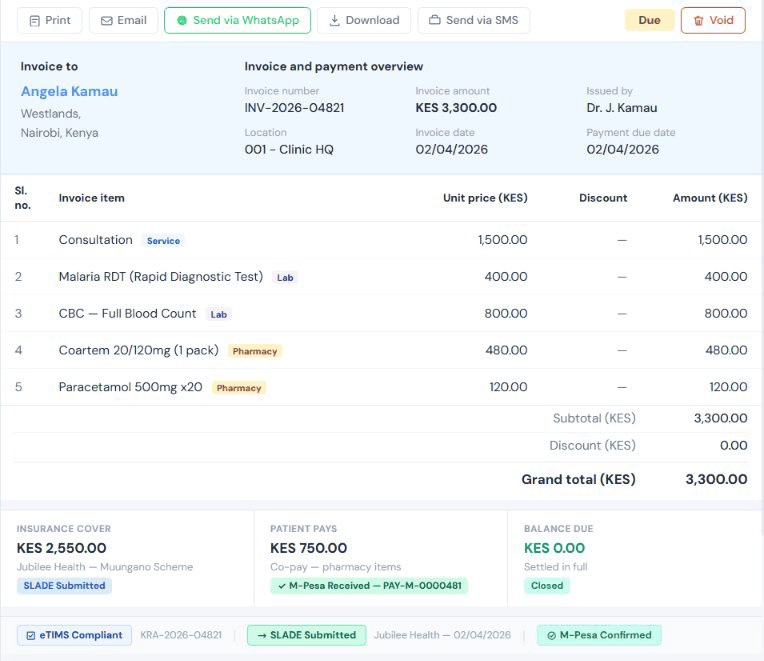Viewport: 764px width, 661px height.
Task: Click Patient pays KES 750.00
Action: click(308, 548)
